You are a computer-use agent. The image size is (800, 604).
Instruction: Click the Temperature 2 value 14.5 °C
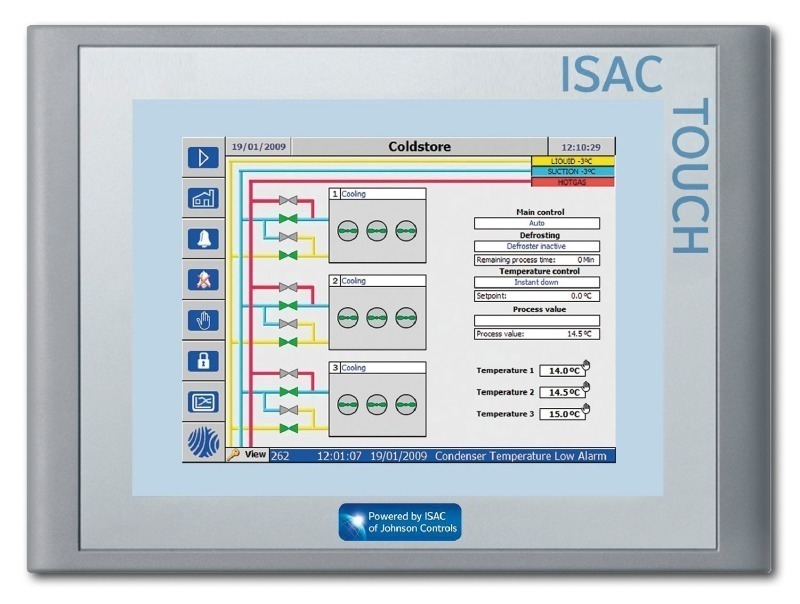[x=562, y=392]
